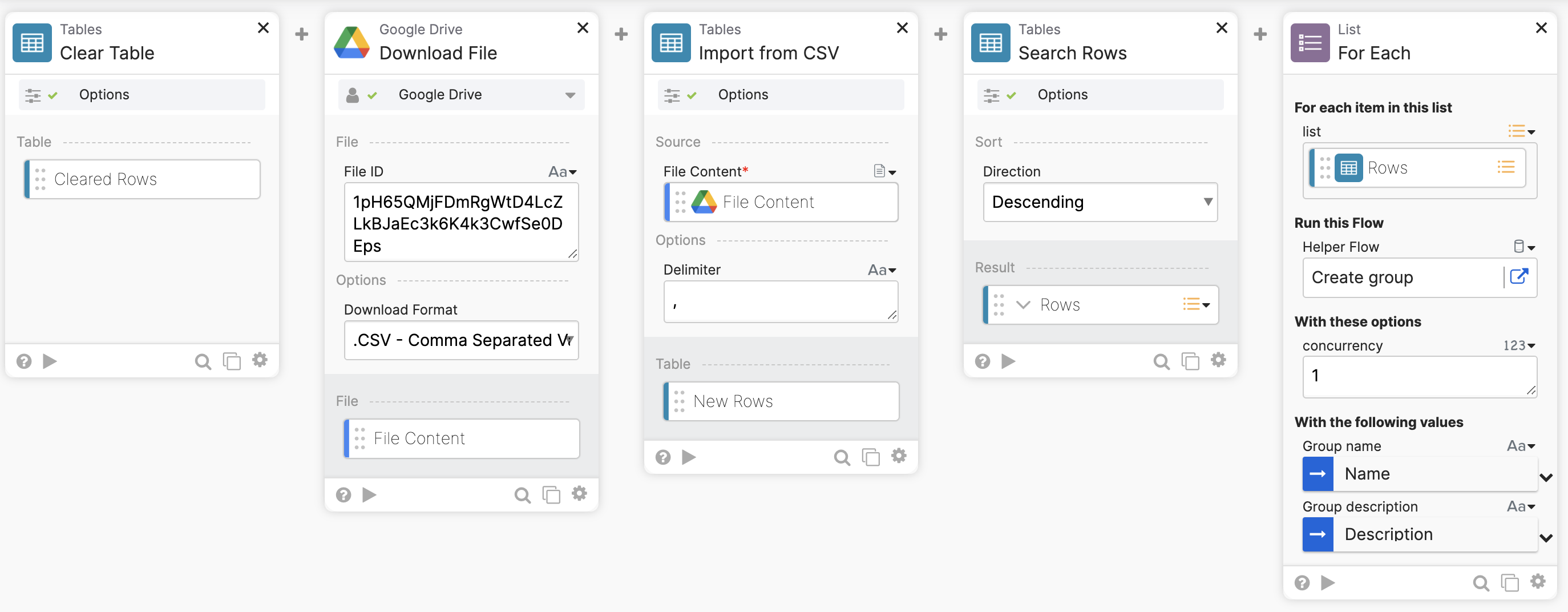Click the Google Drive Download File logo

click(352, 43)
